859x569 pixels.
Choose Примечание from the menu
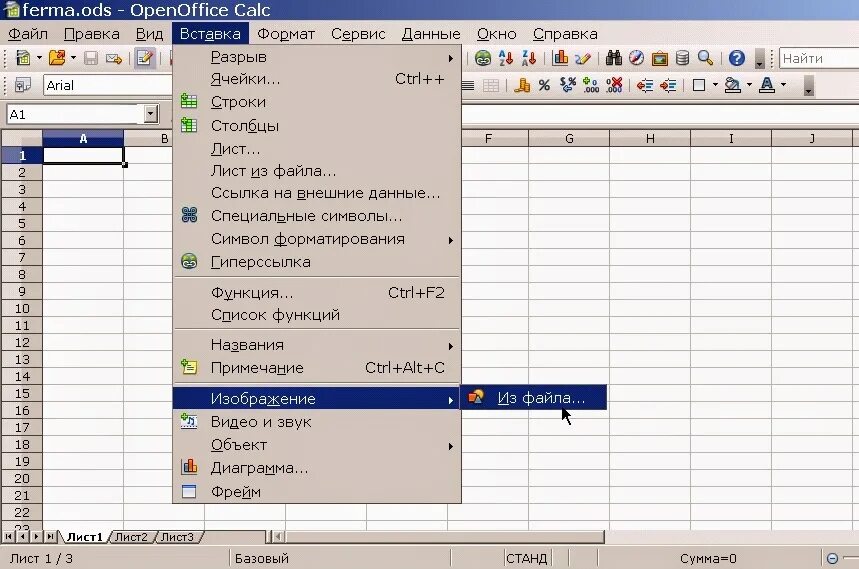coord(317,367)
